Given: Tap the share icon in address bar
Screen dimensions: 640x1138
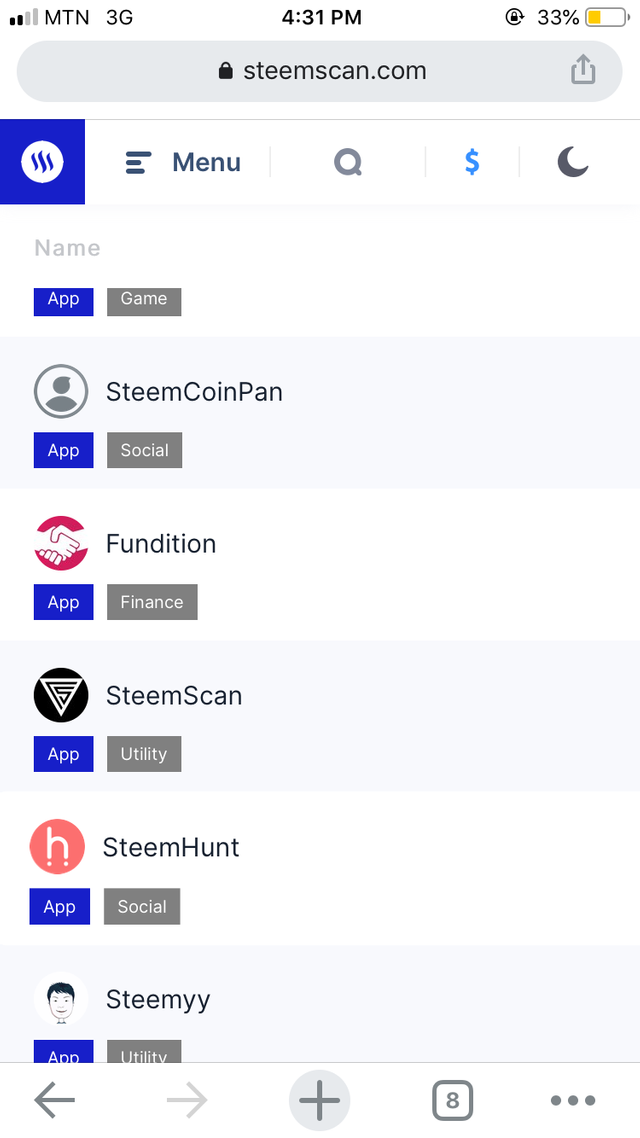Looking at the screenshot, I should (x=582, y=70).
